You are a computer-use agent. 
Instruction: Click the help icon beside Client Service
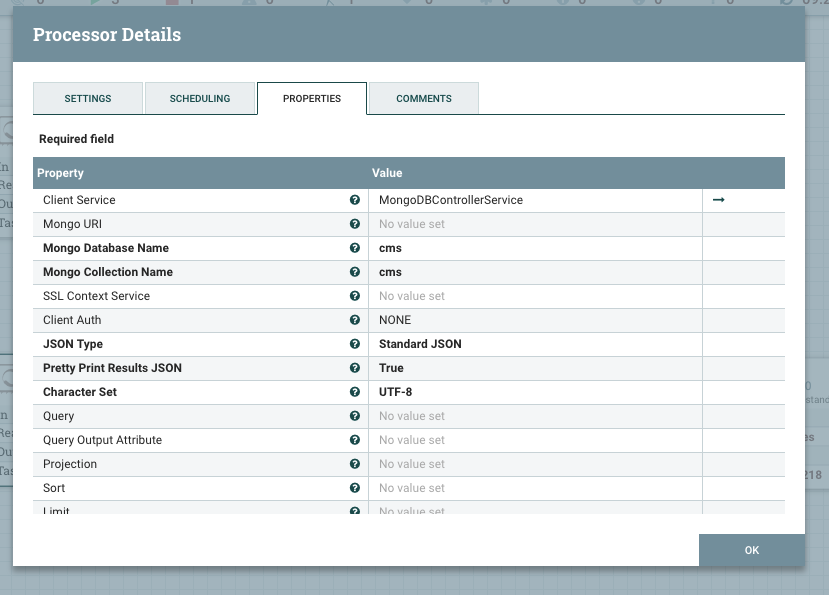point(355,200)
